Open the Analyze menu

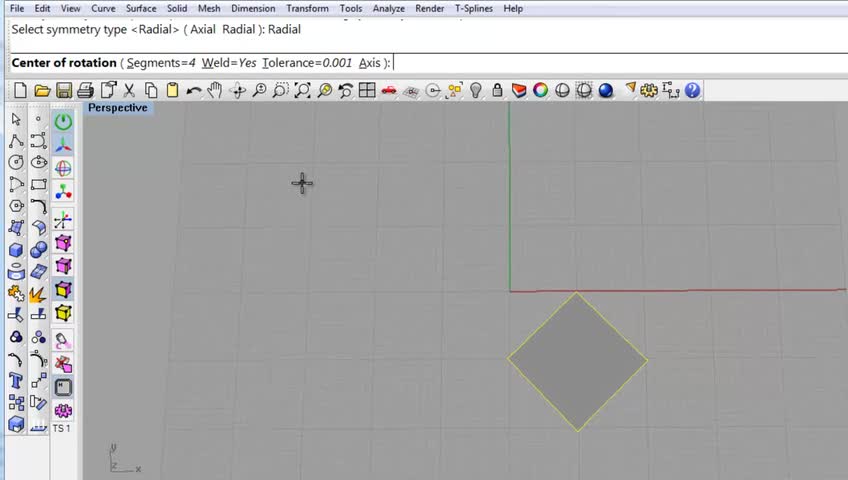(x=388, y=8)
